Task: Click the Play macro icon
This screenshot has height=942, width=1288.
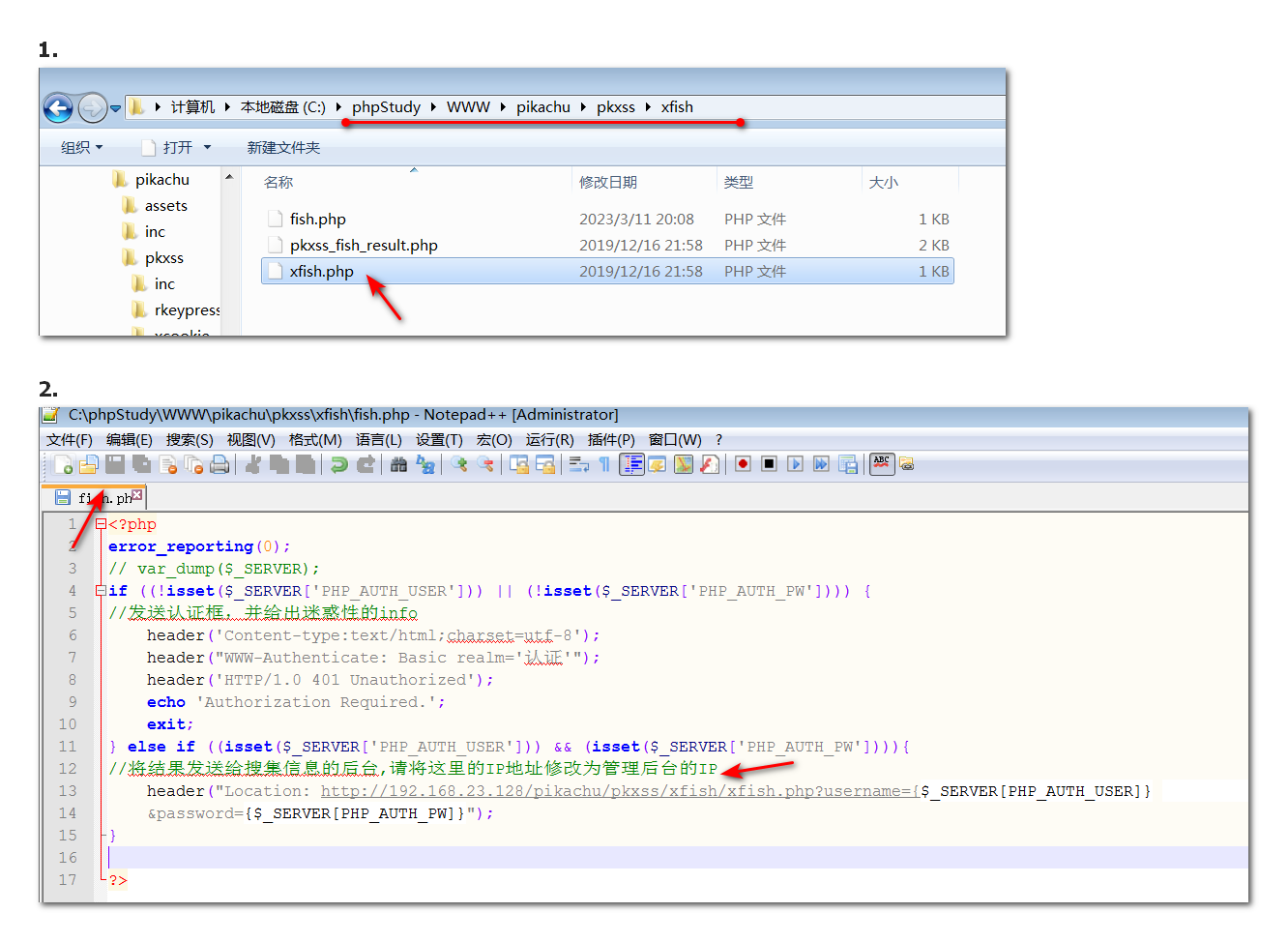Action: click(795, 464)
